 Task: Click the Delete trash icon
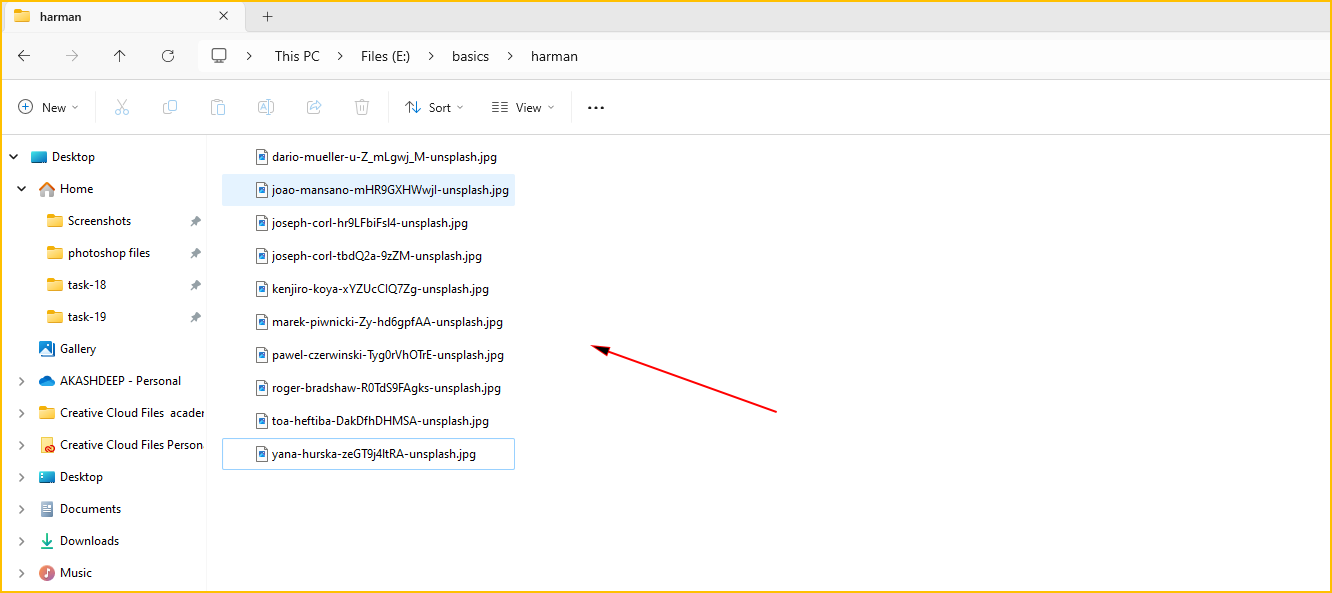click(x=362, y=107)
